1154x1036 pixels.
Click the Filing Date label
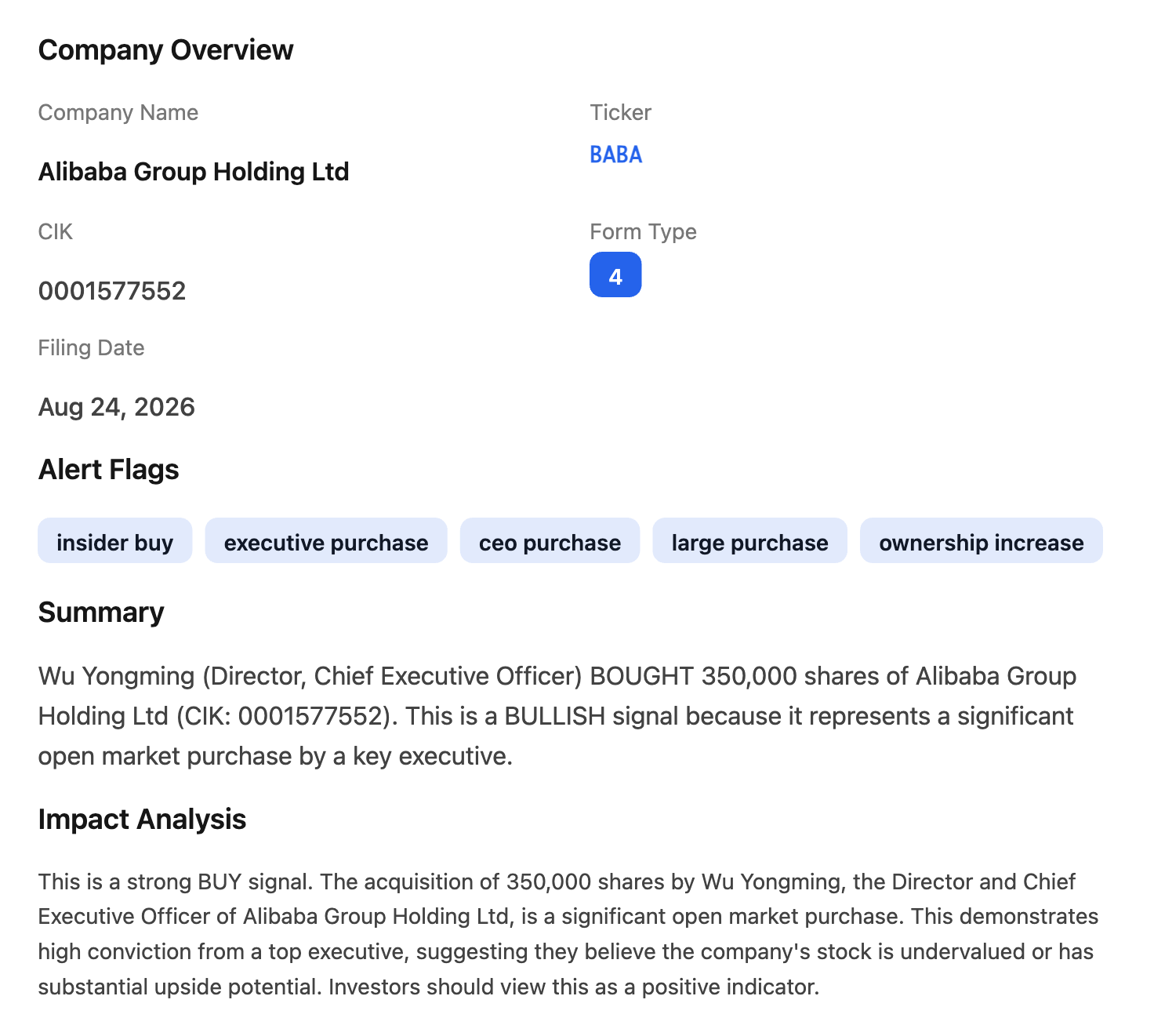tap(91, 348)
